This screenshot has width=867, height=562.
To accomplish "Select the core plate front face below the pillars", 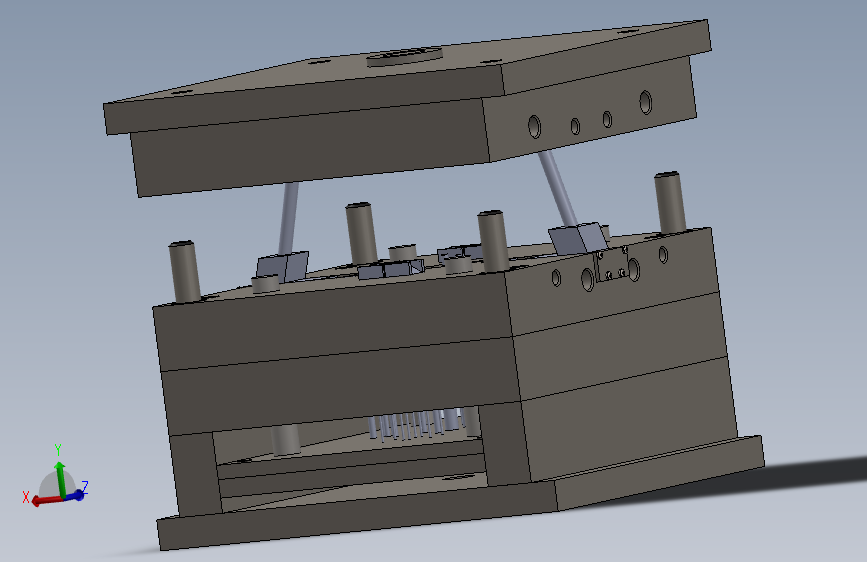I will point(332,321).
